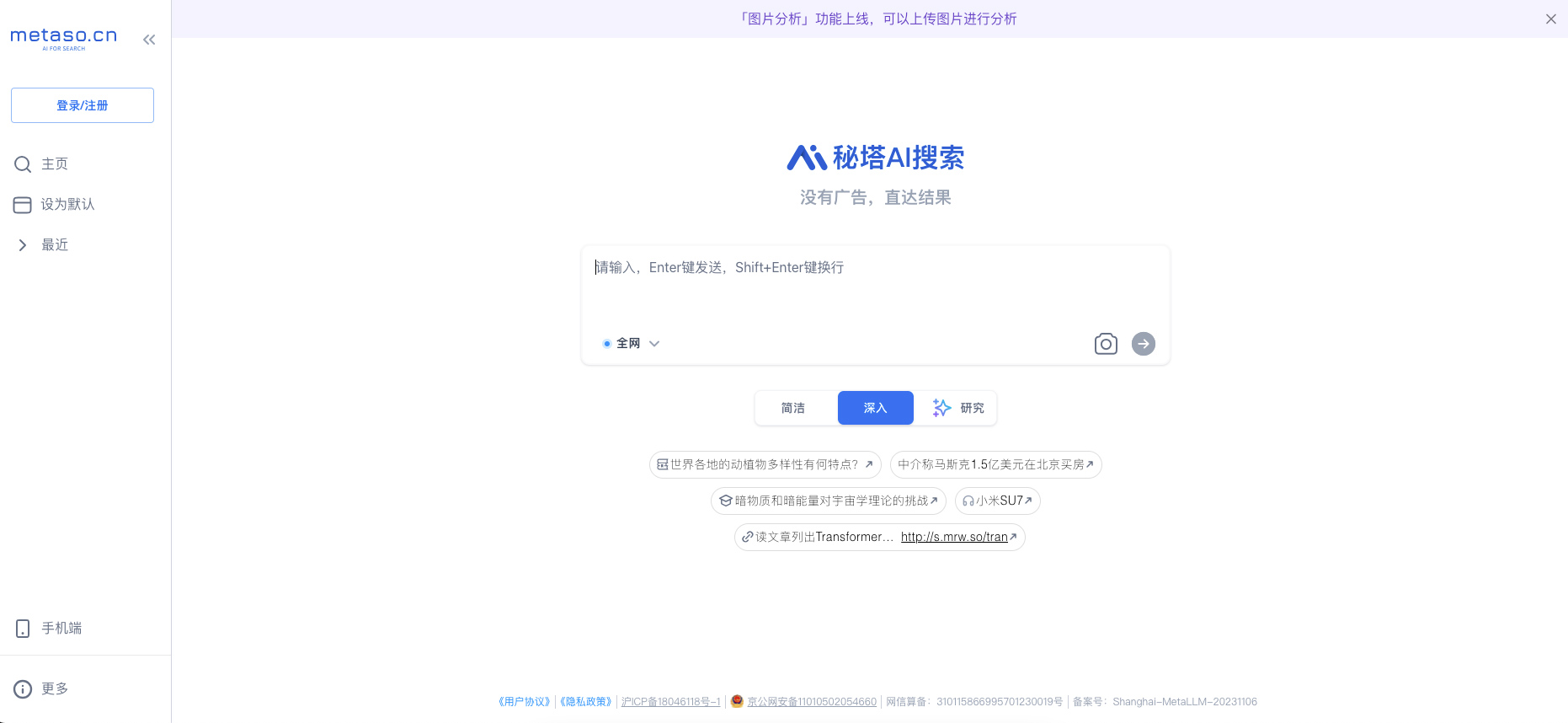
Task: Click the metaso.cn logo
Action: [x=64, y=38]
